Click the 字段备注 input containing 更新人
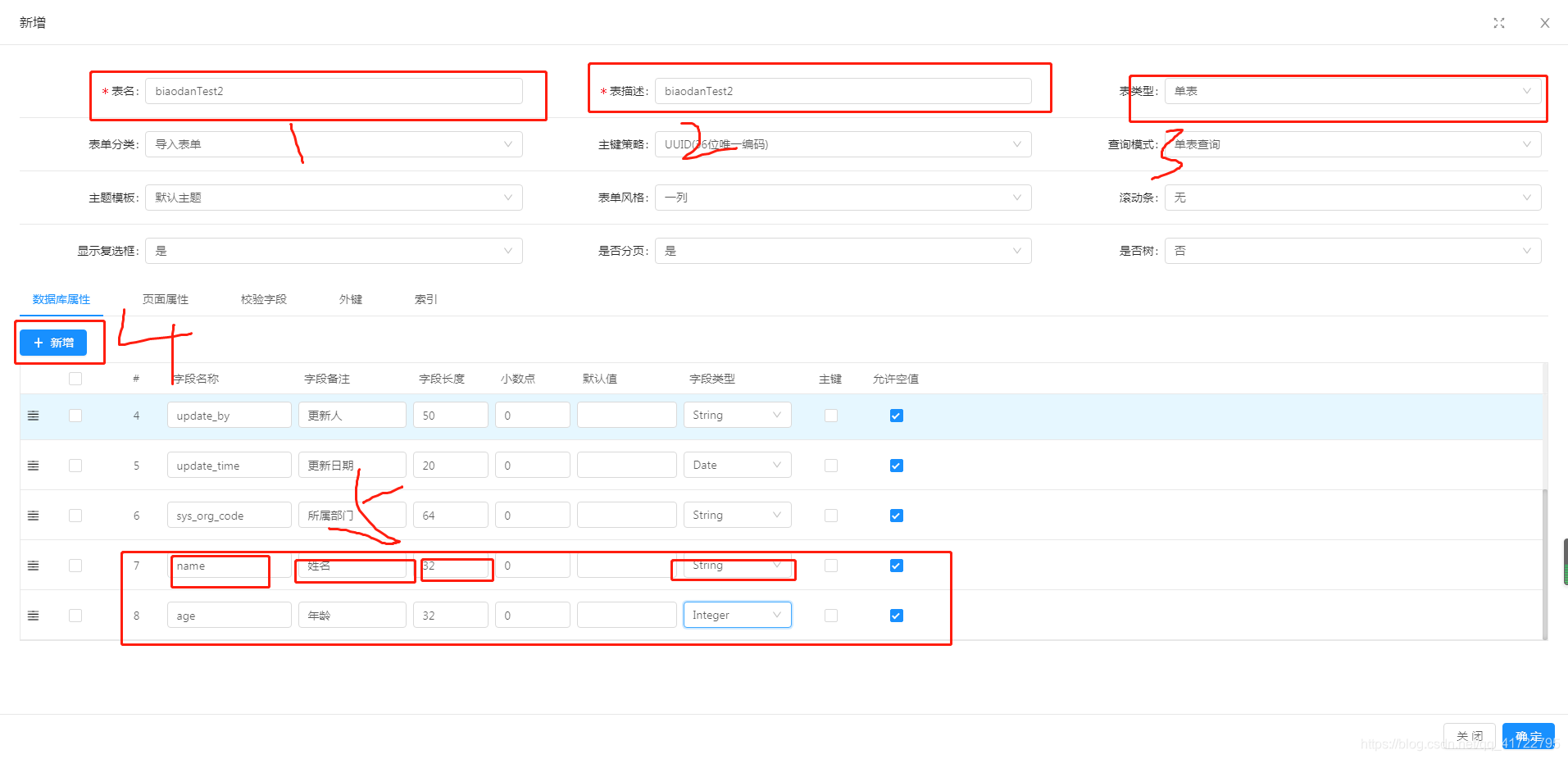 click(352, 416)
